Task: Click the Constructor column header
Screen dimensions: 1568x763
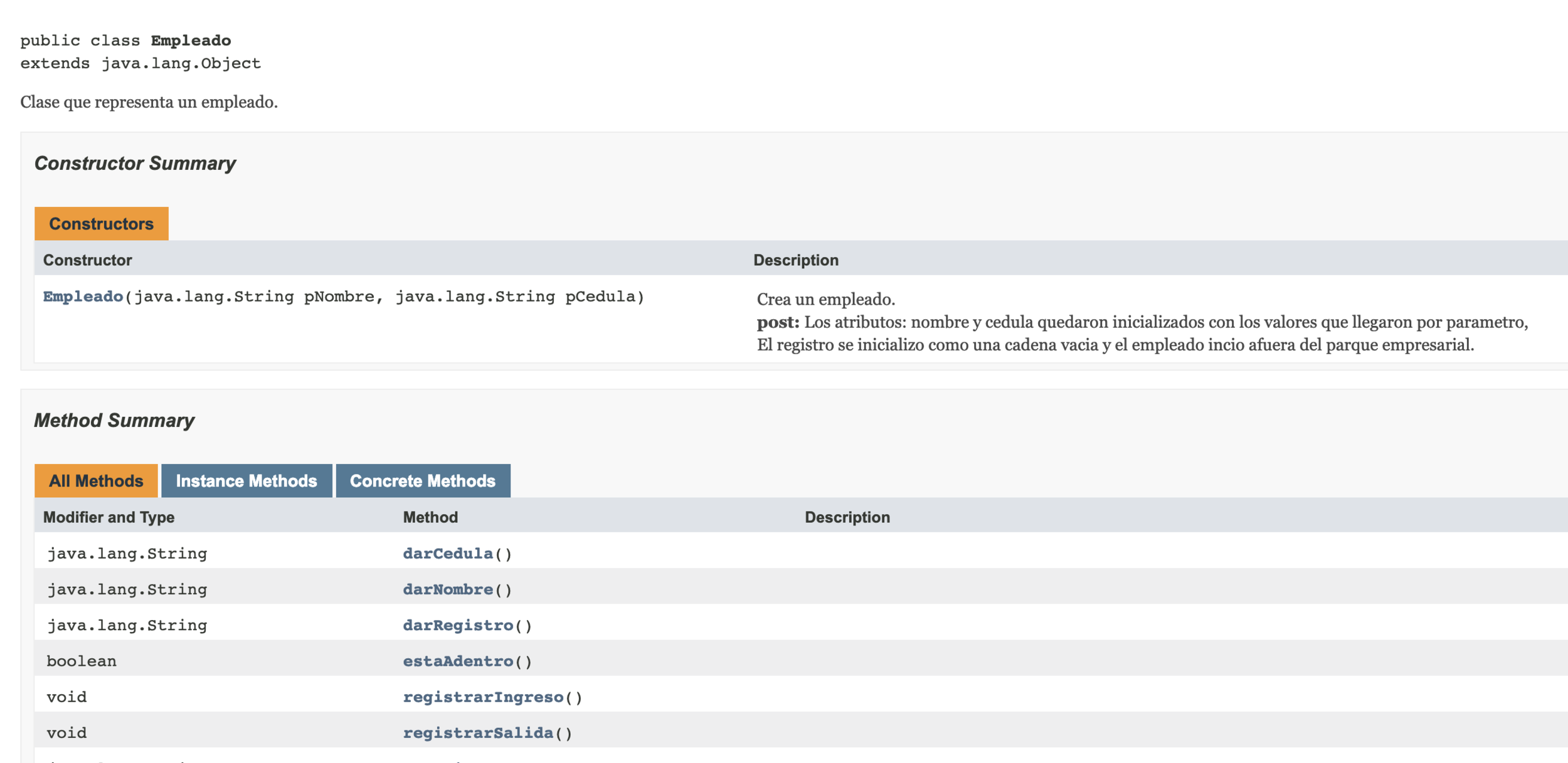Action: pos(87,260)
